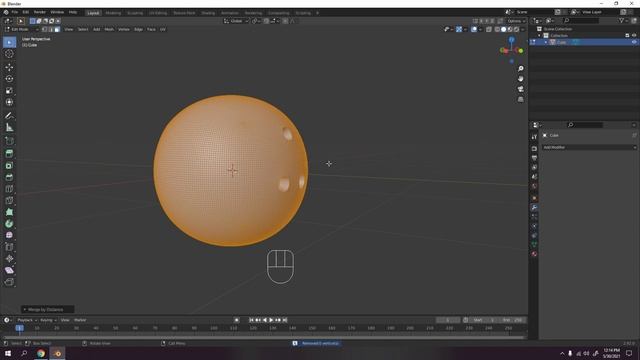
Task: Switch to wireframe viewport shading
Action: tap(497, 29)
